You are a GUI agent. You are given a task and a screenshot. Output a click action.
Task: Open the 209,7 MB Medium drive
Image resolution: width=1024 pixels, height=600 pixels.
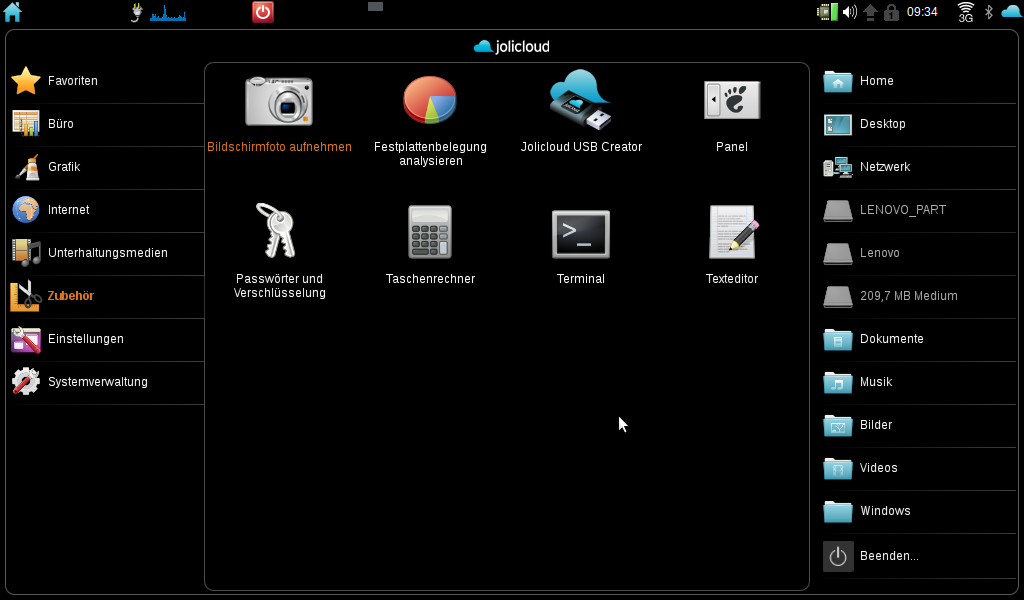tap(919, 296)
